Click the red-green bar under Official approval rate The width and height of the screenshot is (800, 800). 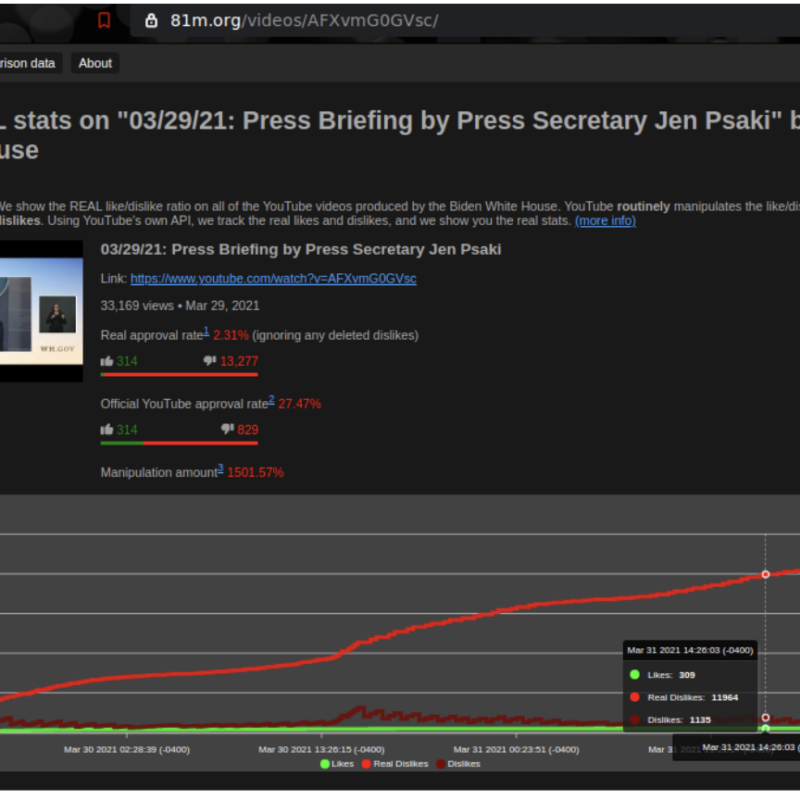coord(179,442)
